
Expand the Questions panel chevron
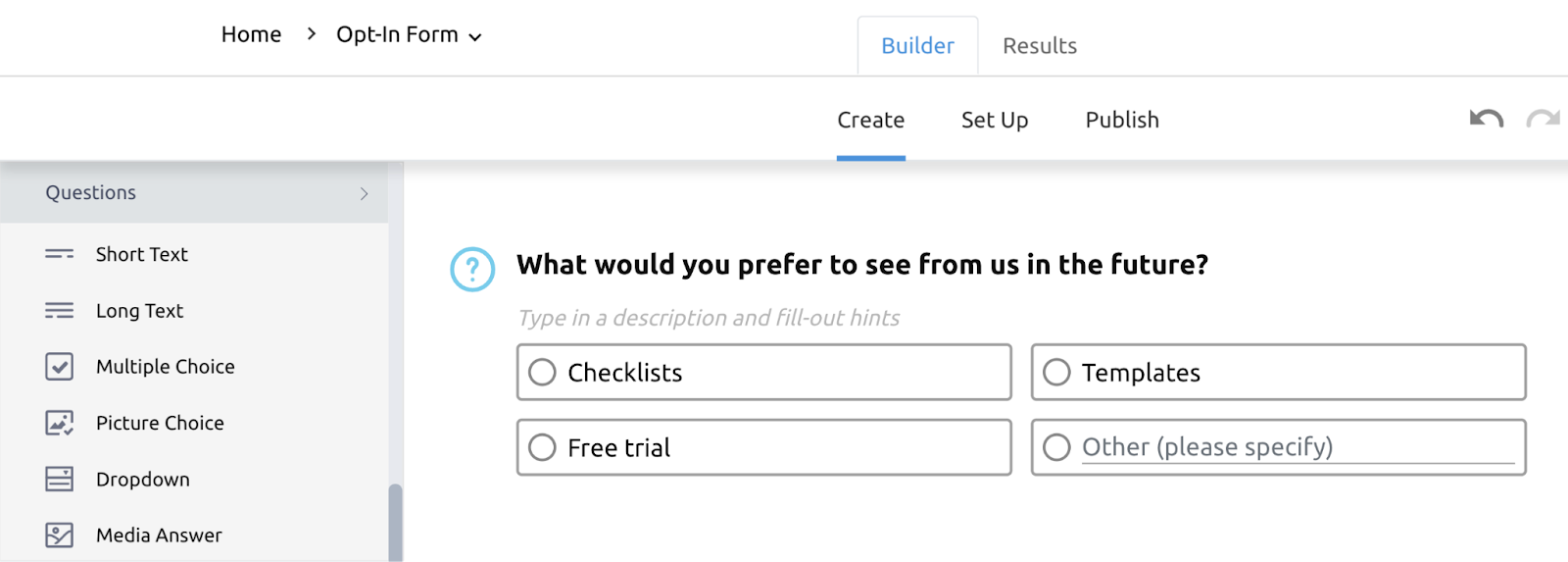[x=364, y=193]
